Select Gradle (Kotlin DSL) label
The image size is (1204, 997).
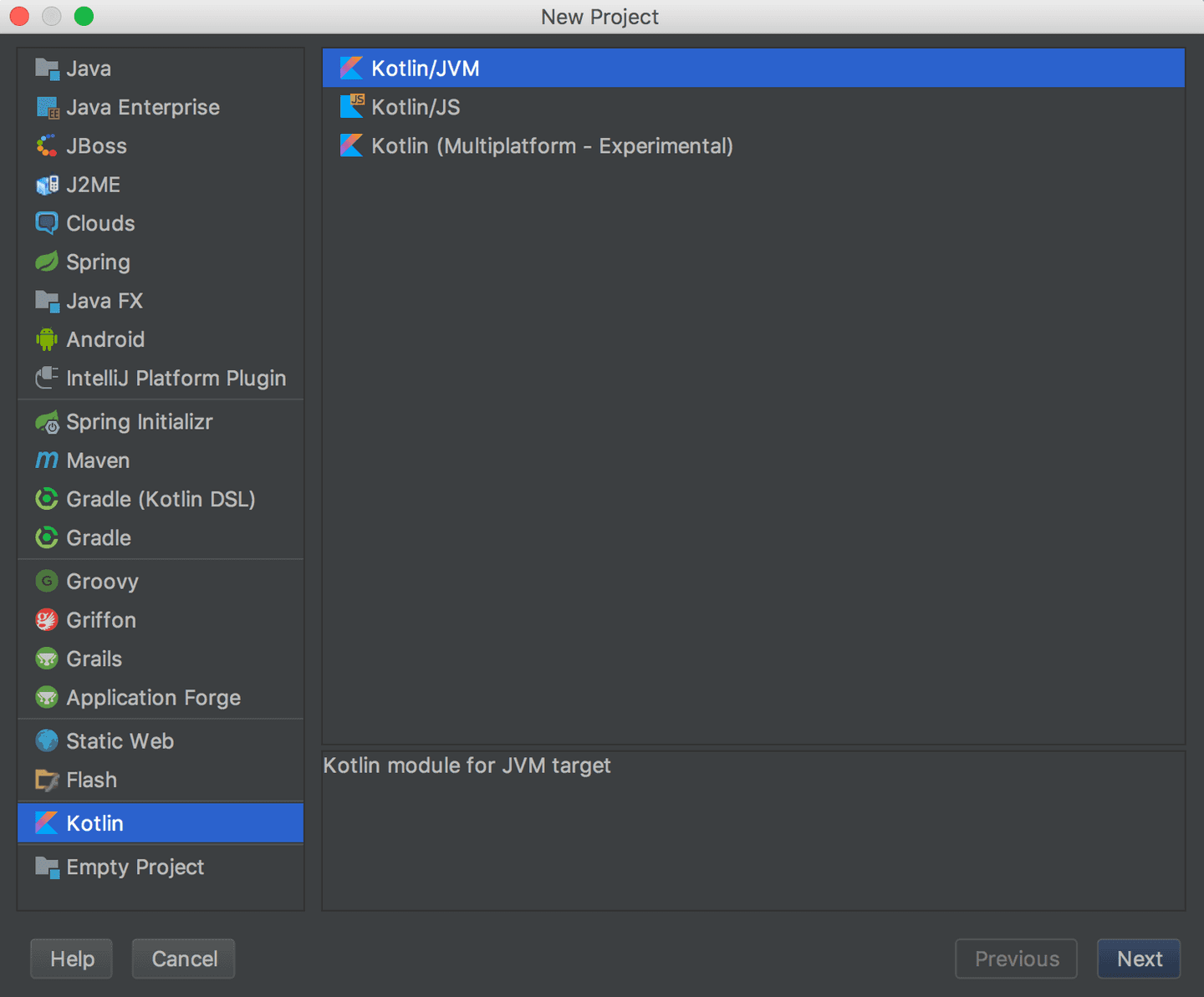[161, 499]
